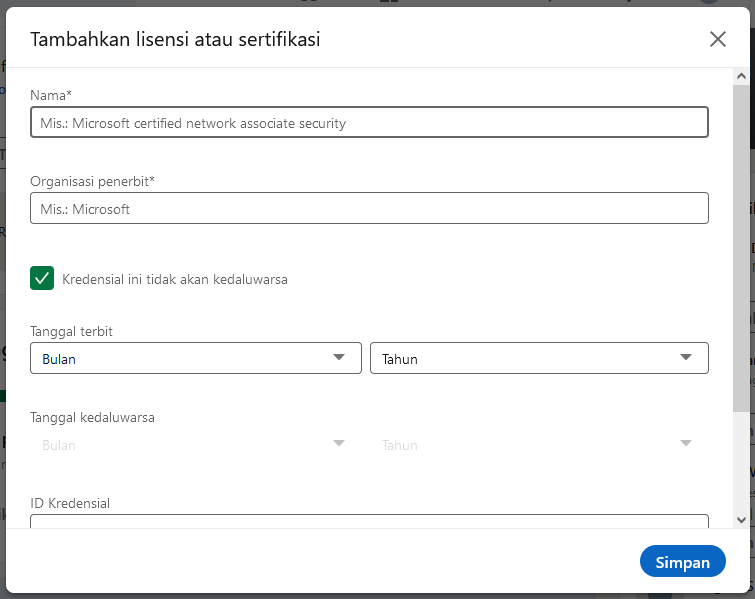The height and width of the screenshot is (599, 755).
Task: Click the scrollbar up arrow icon
Action: [x=741, y=76]
